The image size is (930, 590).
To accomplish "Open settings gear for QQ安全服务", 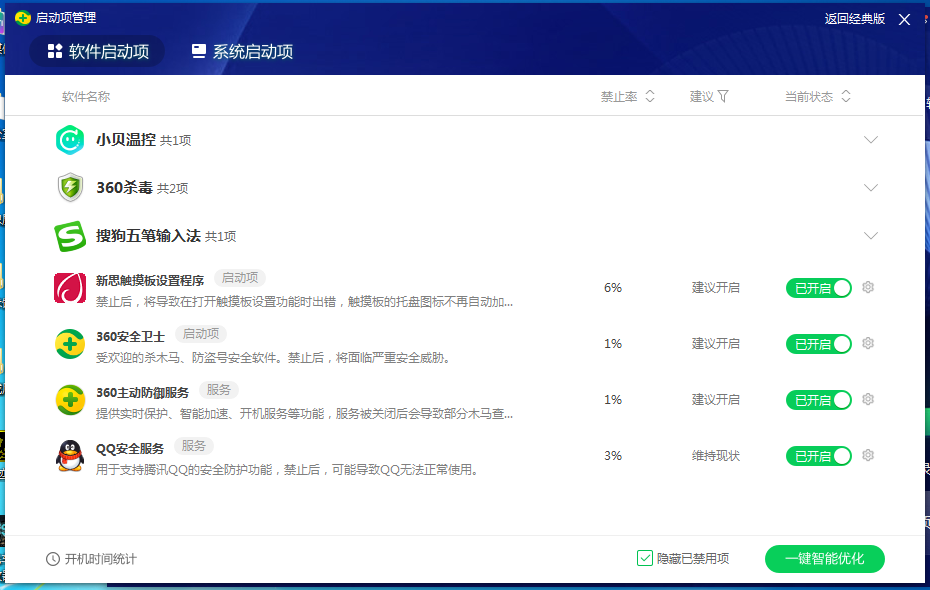I will tap(868, 455).
